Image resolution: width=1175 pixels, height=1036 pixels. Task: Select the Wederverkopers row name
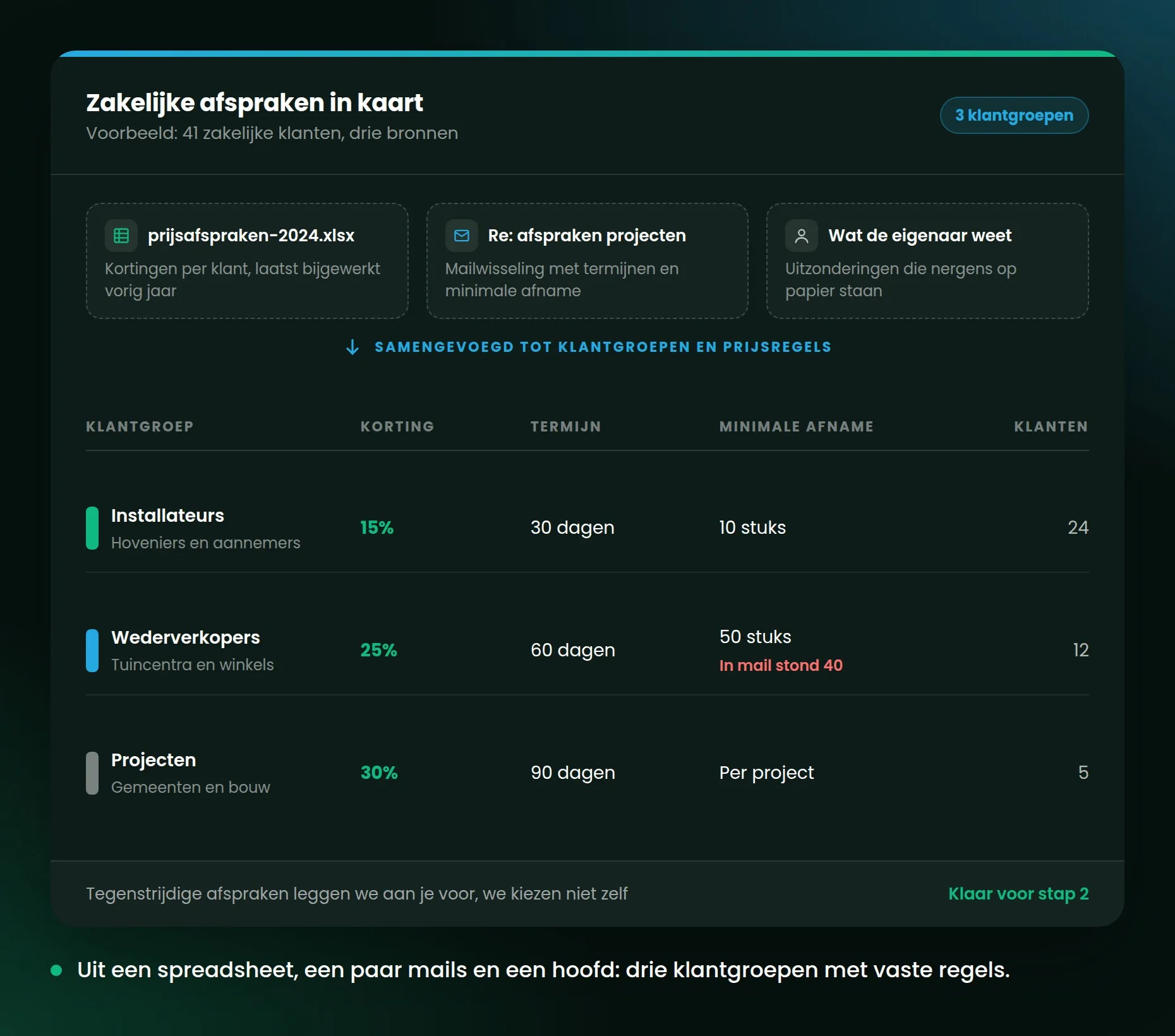(185, 637)
